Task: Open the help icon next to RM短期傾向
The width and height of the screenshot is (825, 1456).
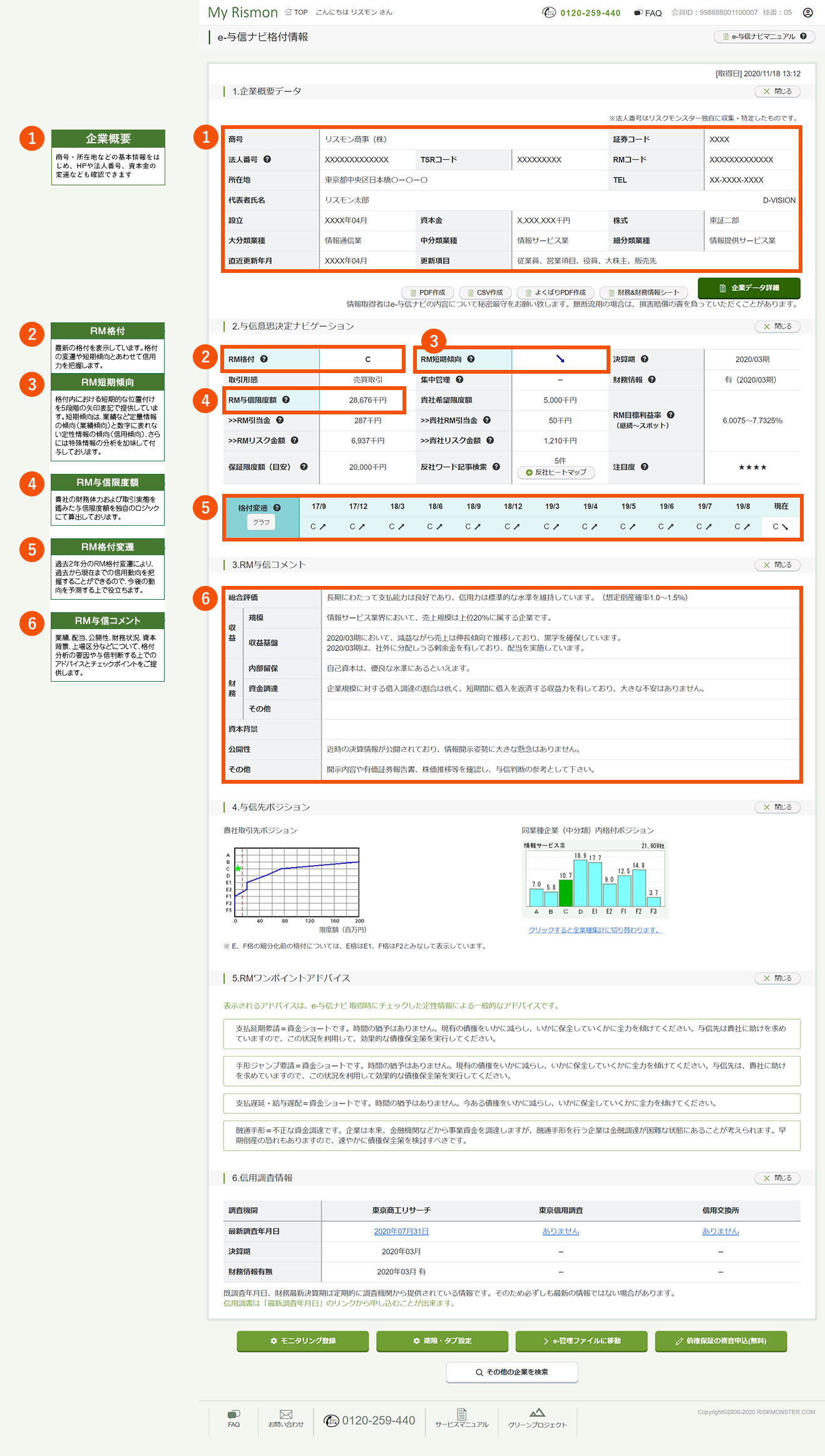Action: [x=471, y=359]
